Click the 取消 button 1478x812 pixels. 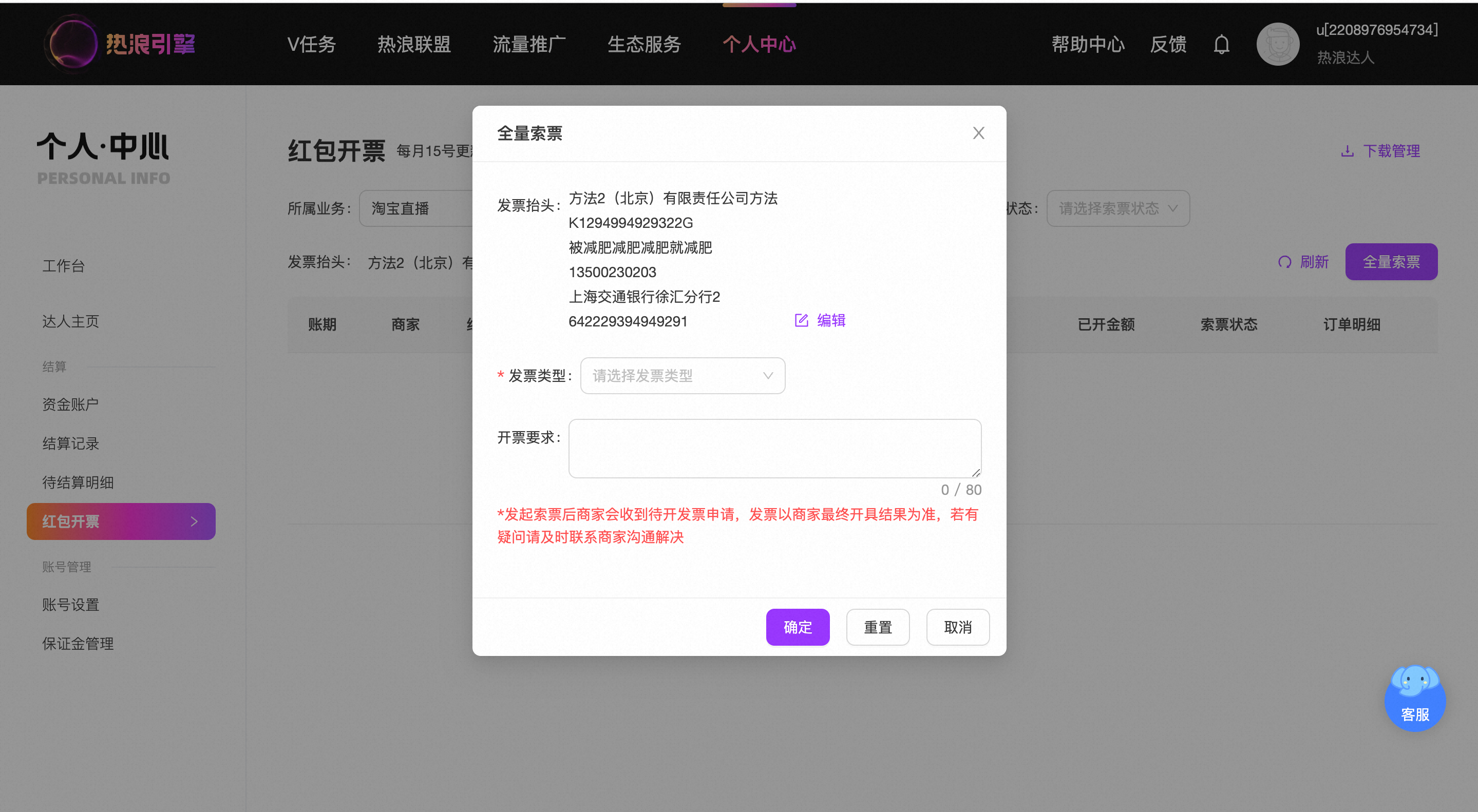[958, 627]
